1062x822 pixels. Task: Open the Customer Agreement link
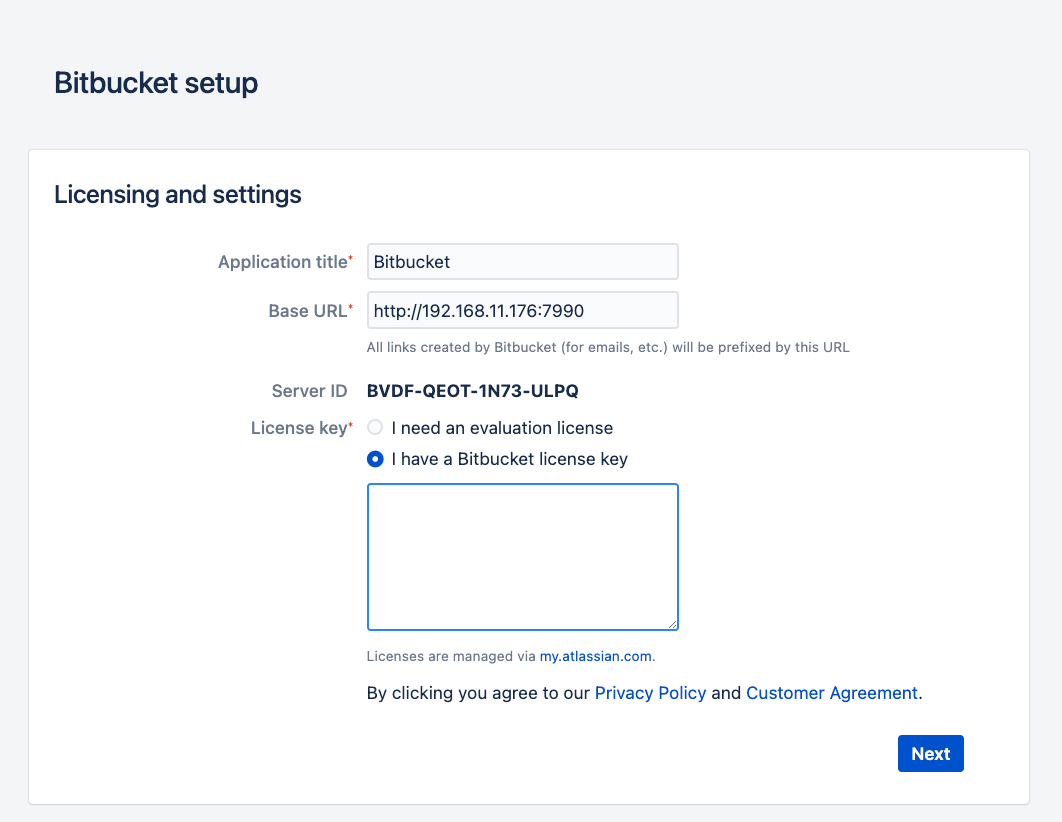pyautogui.click(x=832, y=693)
